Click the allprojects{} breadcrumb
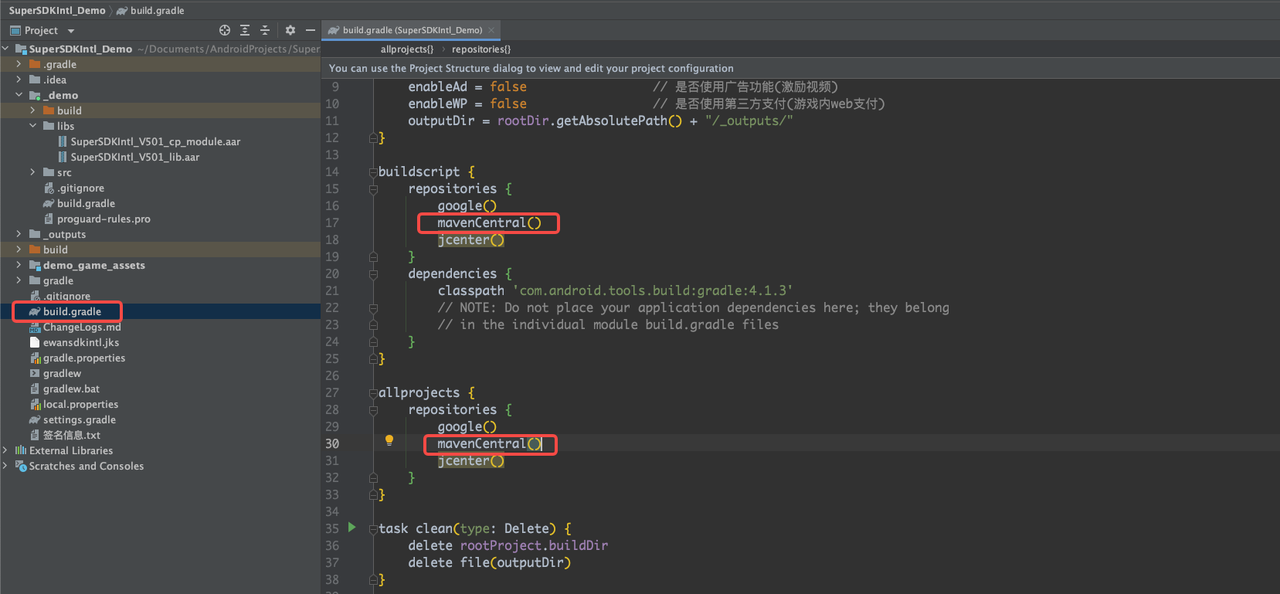This screenshot has width=1280, height=594. 407,49
